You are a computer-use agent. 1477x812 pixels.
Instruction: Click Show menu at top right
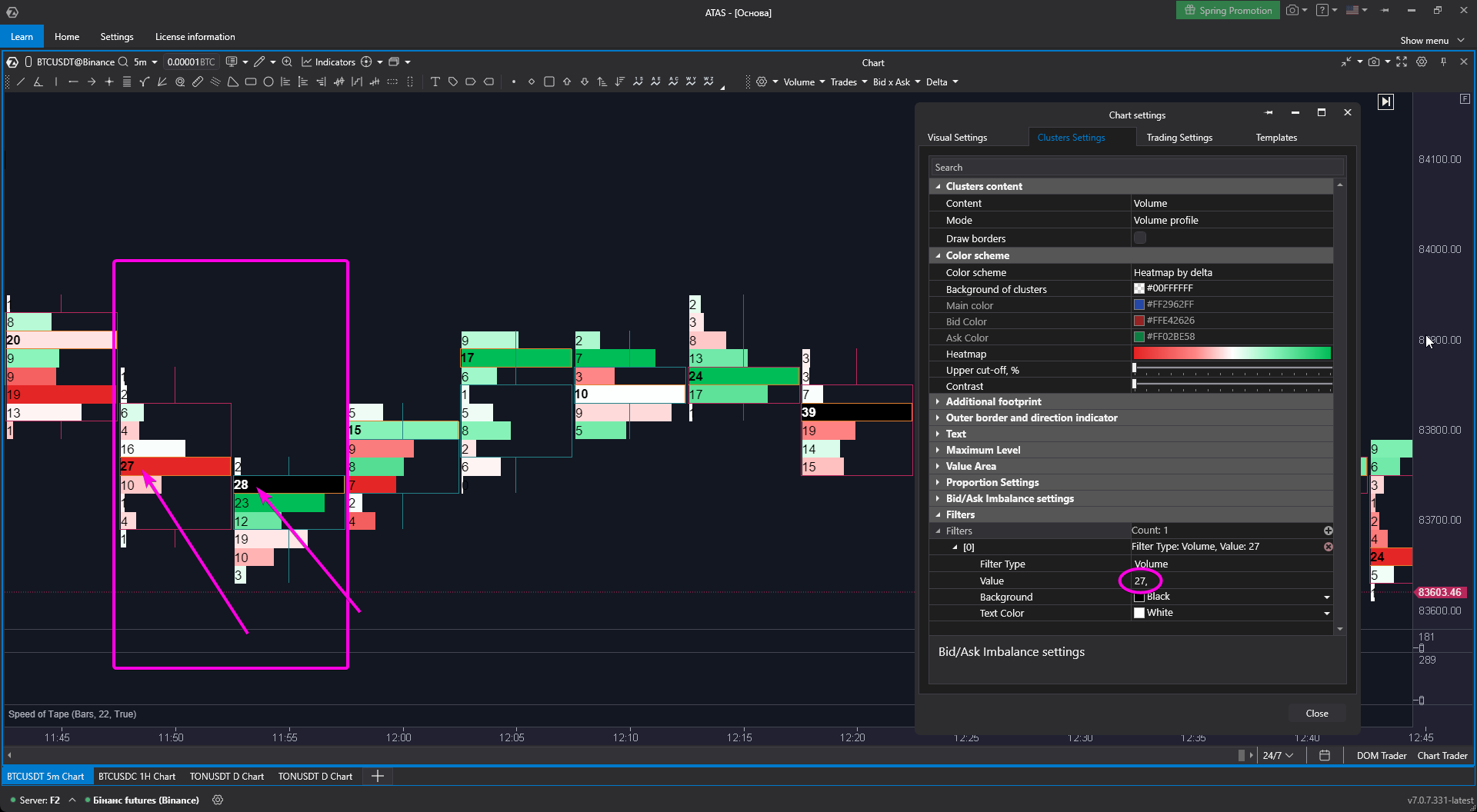tap(1432, 40)
